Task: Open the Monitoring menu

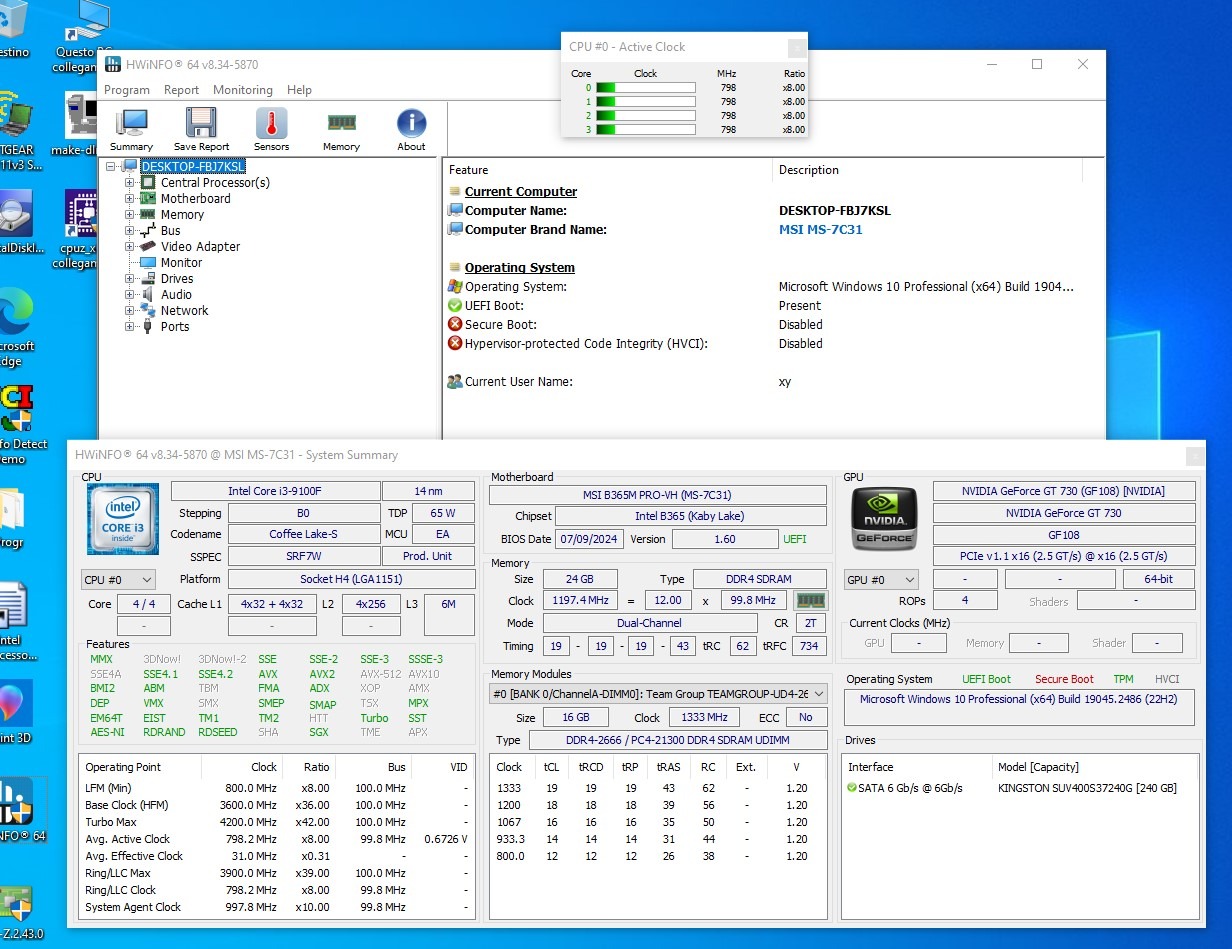Action: (x=242, y=90)
